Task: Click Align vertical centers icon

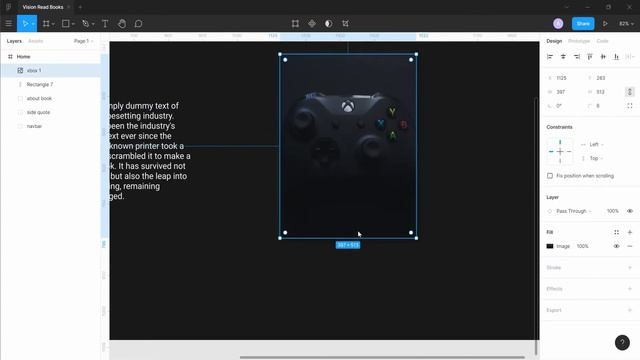Action: pyautogui.click(x=603, y=57)
